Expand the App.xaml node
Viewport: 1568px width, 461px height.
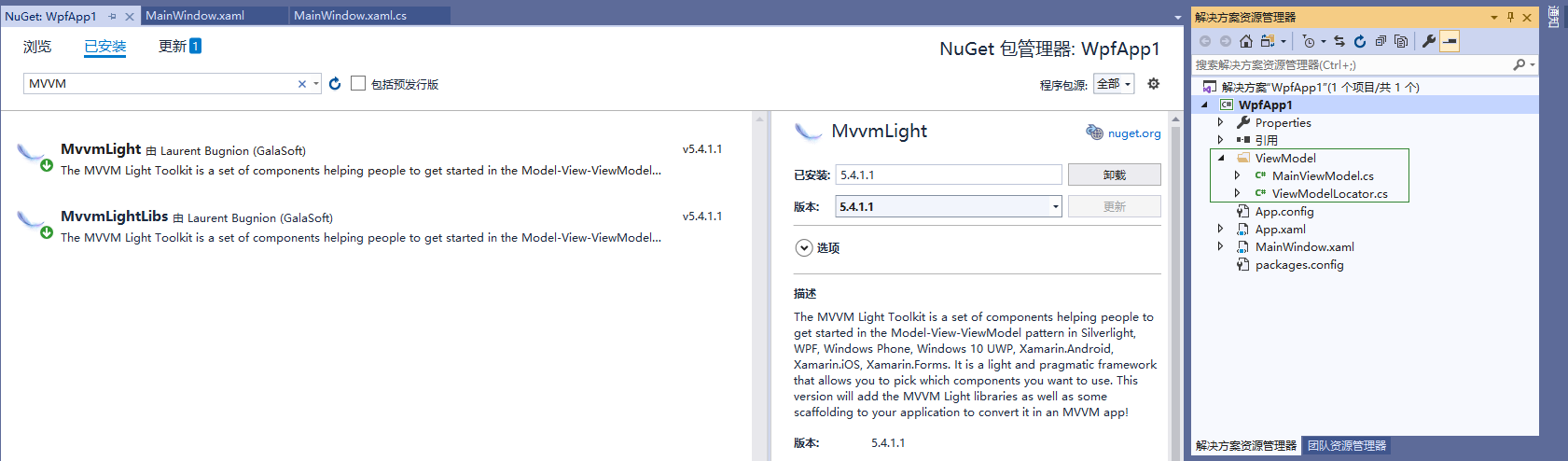click(1220, 229)
